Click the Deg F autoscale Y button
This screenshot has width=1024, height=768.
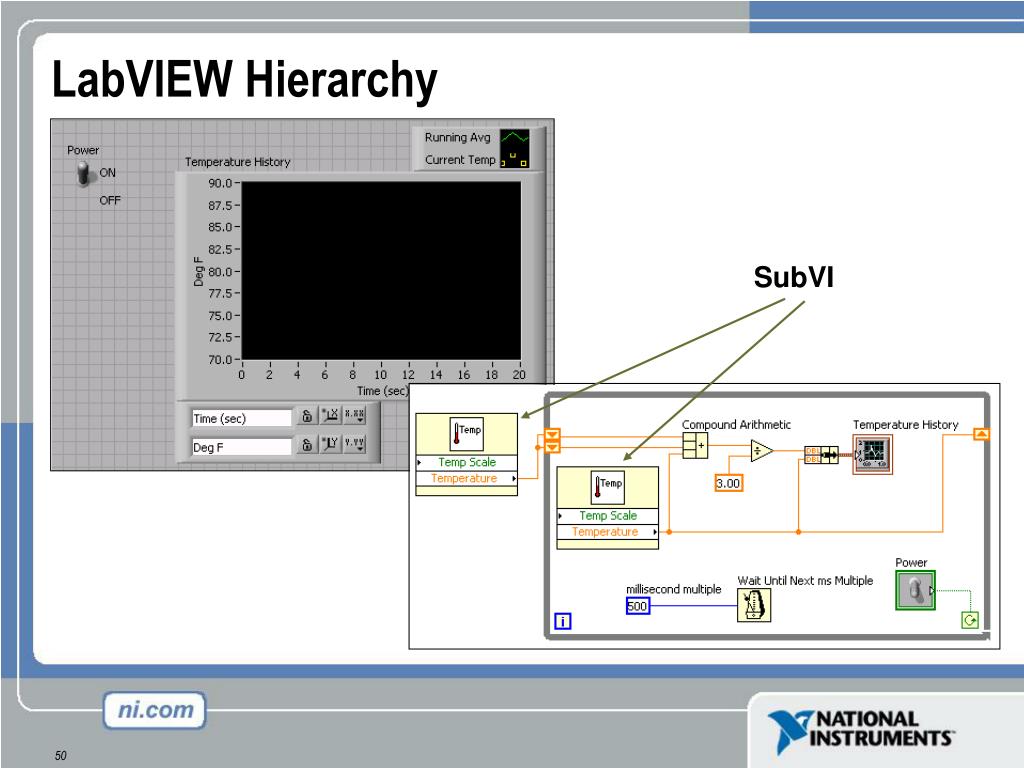(331, 444)
